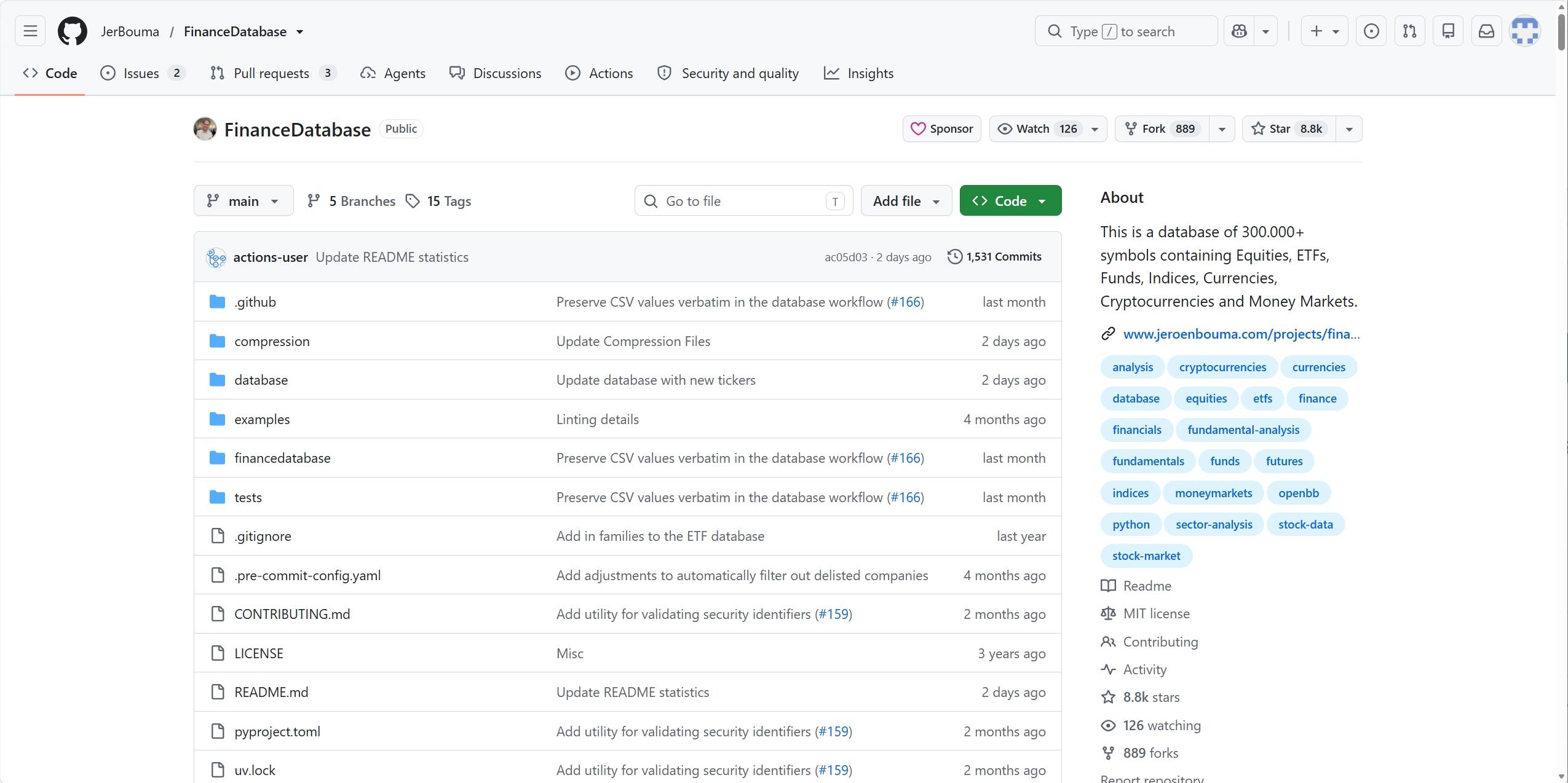View the 5 Branches link

tap(351, 201)
